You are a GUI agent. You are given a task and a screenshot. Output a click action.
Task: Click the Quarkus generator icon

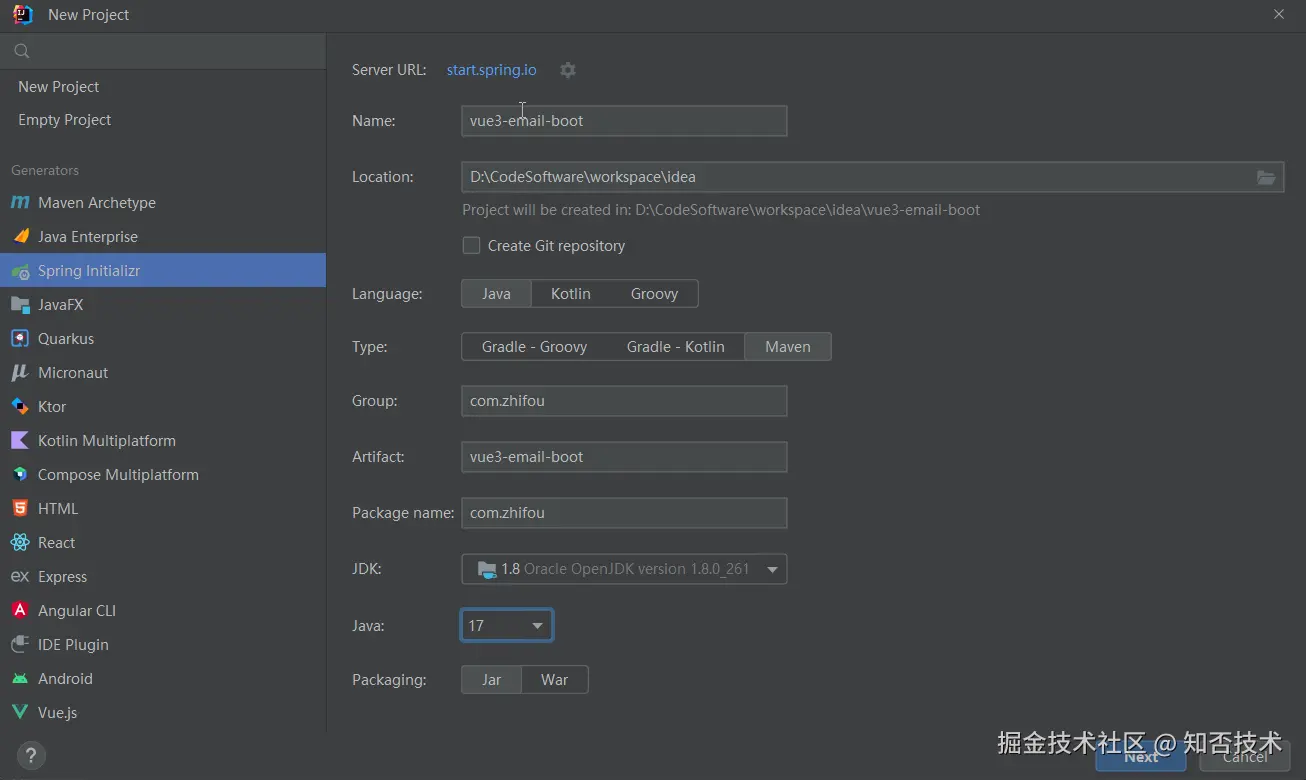[x=20, y=339]
